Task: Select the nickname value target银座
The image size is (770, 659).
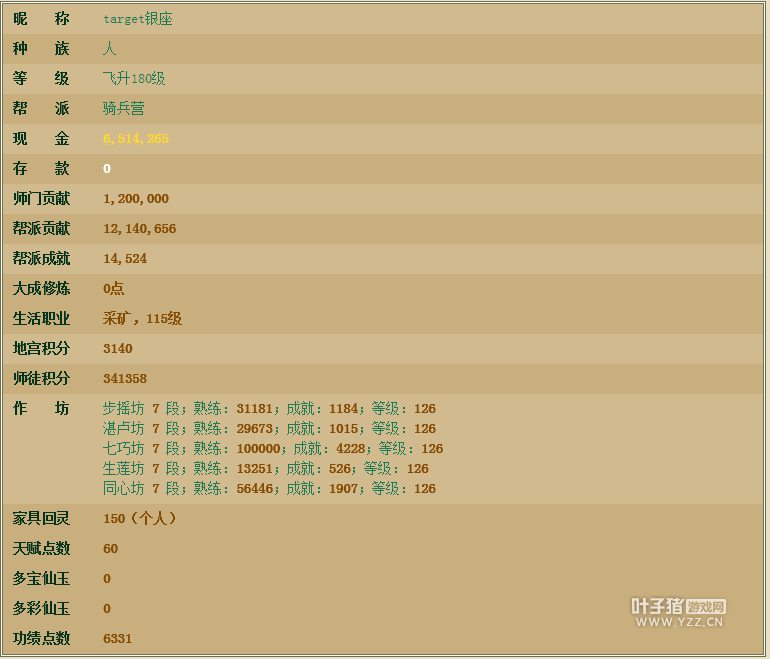Action: coord(138,19)
